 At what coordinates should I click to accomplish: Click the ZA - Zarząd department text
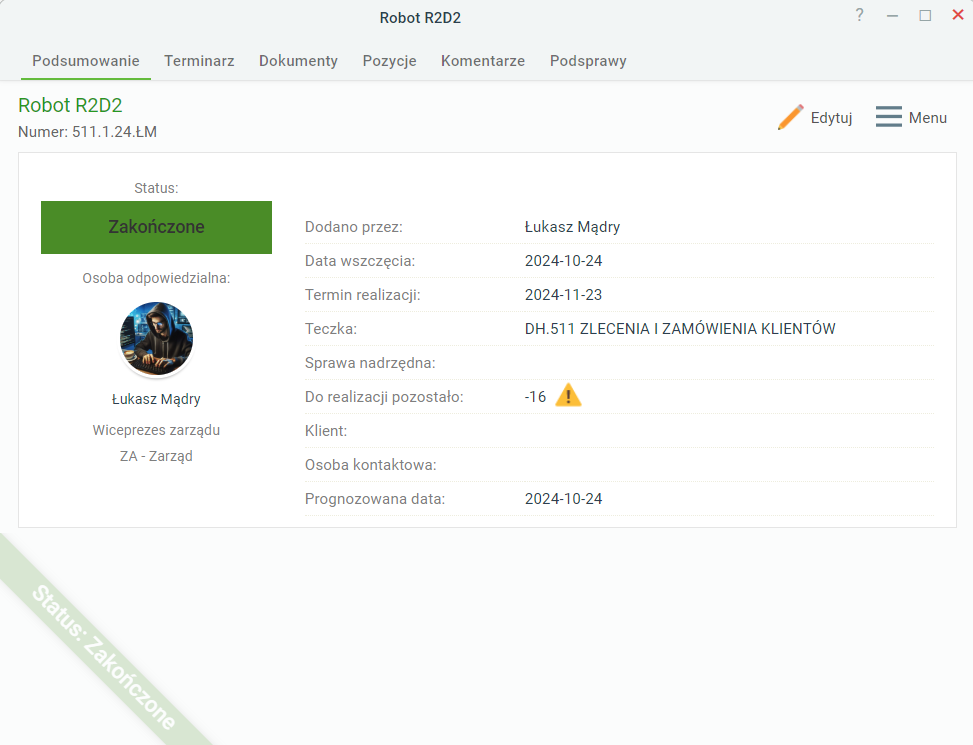coord(156,457)
